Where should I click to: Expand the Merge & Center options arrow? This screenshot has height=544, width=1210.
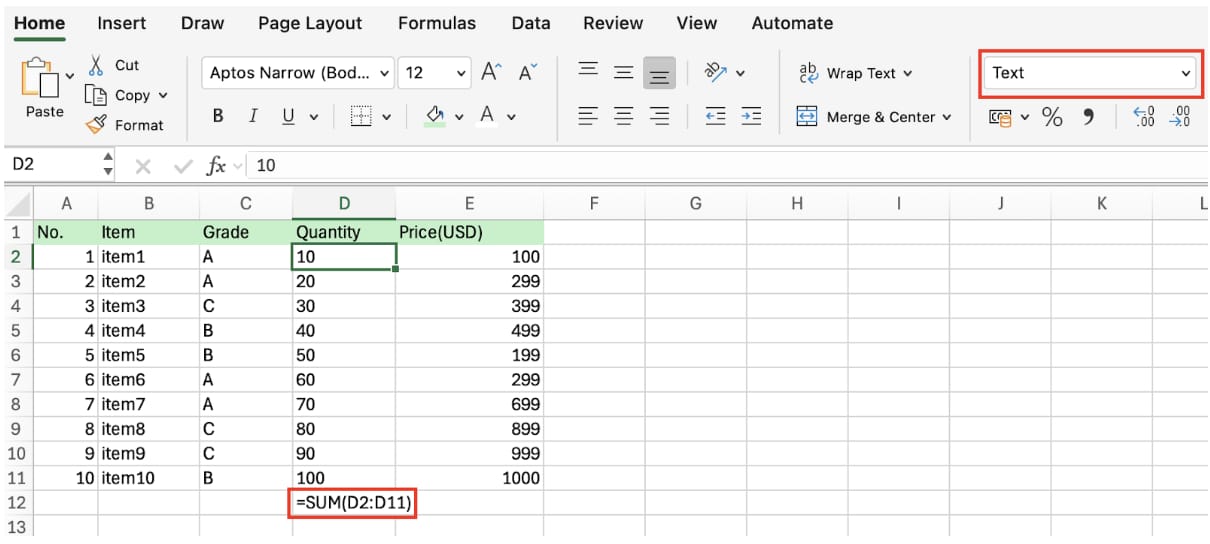pos(946,117)
